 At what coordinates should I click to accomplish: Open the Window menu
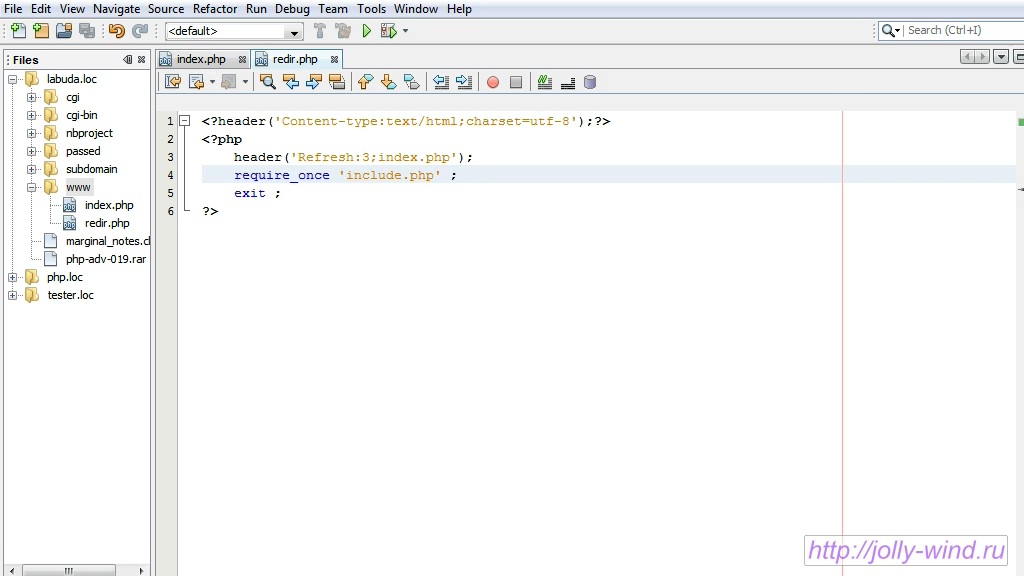[416, 9]
